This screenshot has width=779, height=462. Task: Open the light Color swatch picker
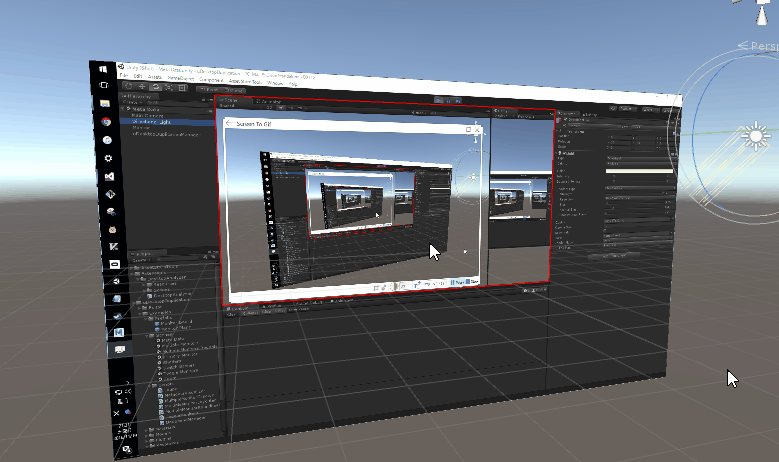[639, 171]
